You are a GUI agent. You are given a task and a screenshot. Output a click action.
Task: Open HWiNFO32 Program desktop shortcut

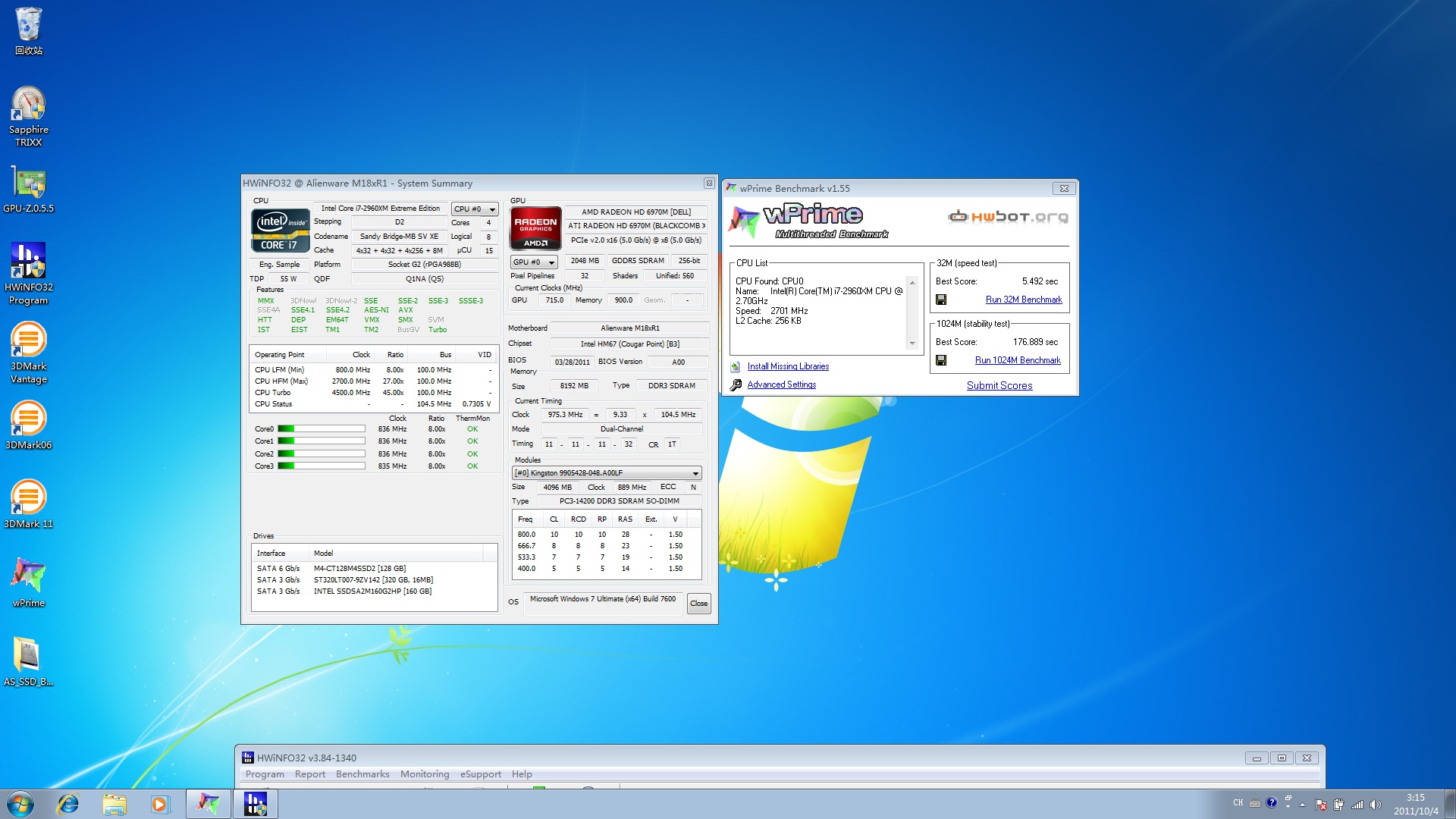[x=29, y=274]
